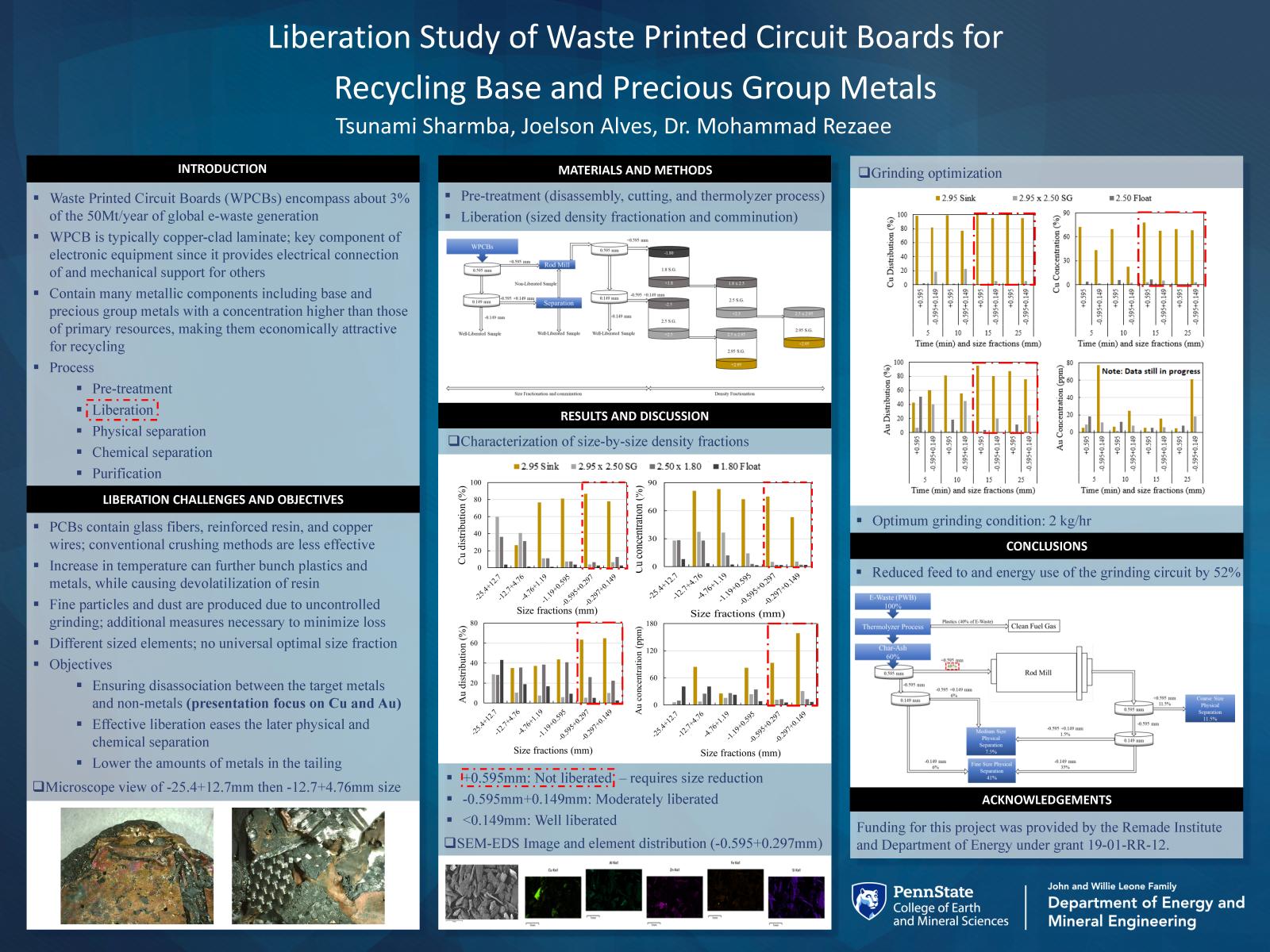Click the 'Department of Energy and Mineral Engineering' logo text
This screenshot has width=1270, height=952.
point(1146,912)
